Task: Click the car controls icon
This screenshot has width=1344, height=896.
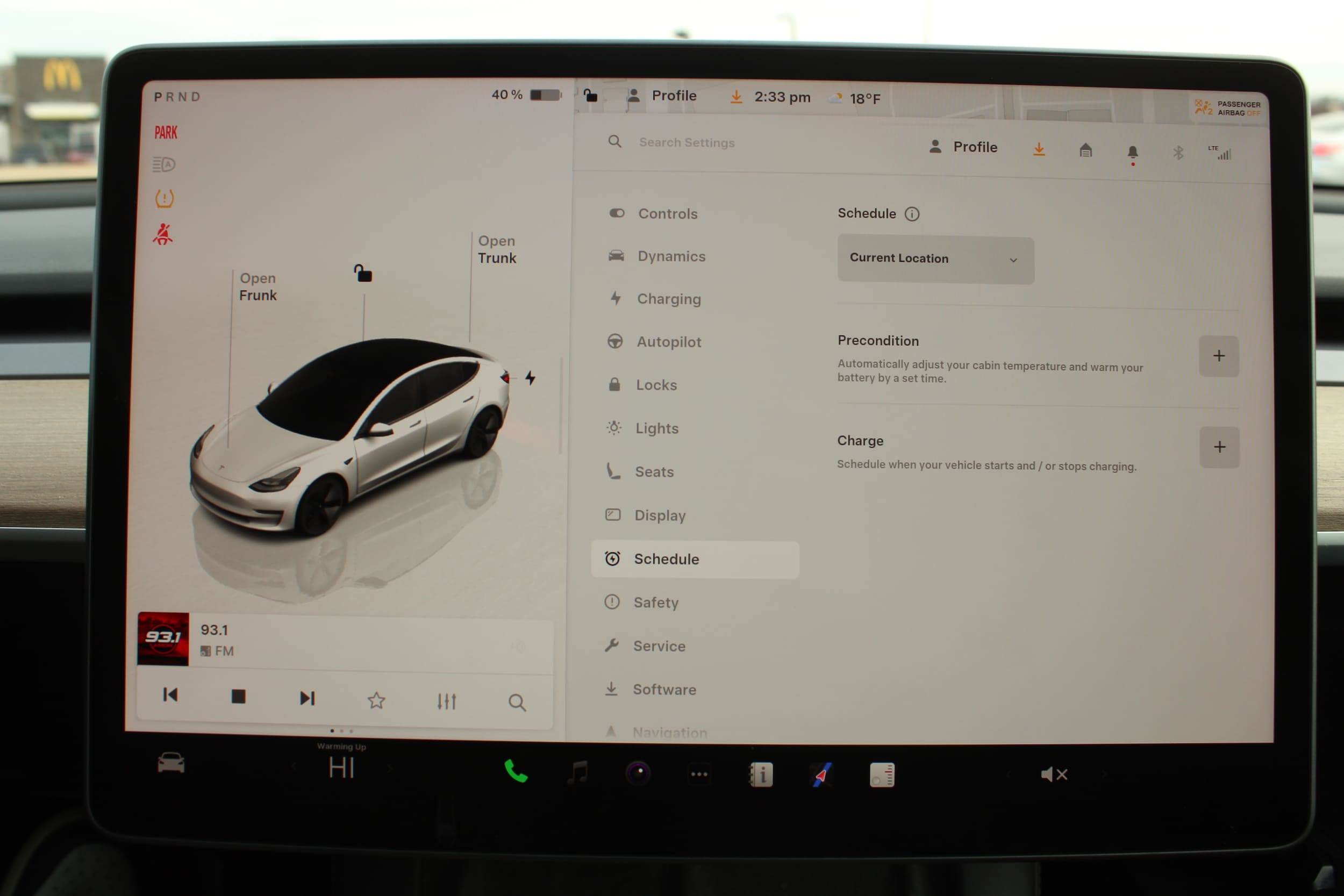Action: click(171, 763)
